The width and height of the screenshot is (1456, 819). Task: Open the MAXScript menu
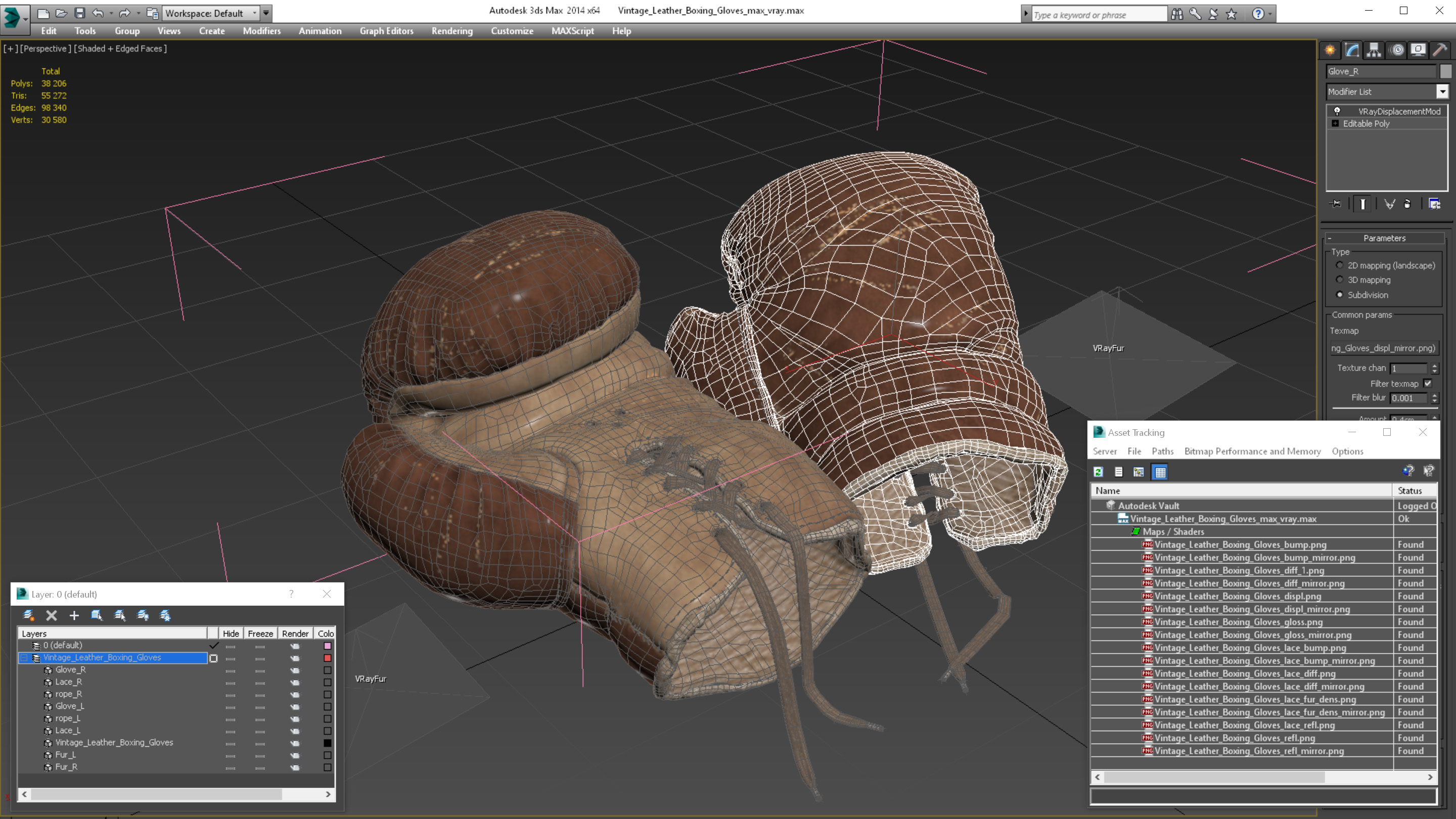[573, 31]
